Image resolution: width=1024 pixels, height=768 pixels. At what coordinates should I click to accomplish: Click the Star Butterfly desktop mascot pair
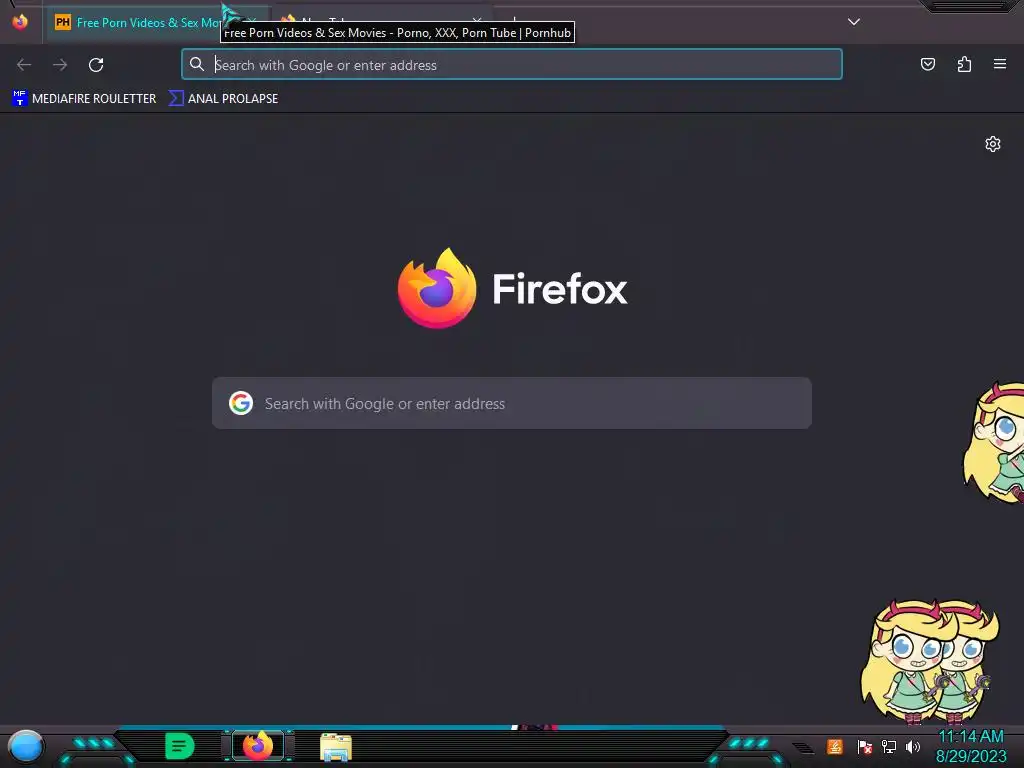pos(930,661)
